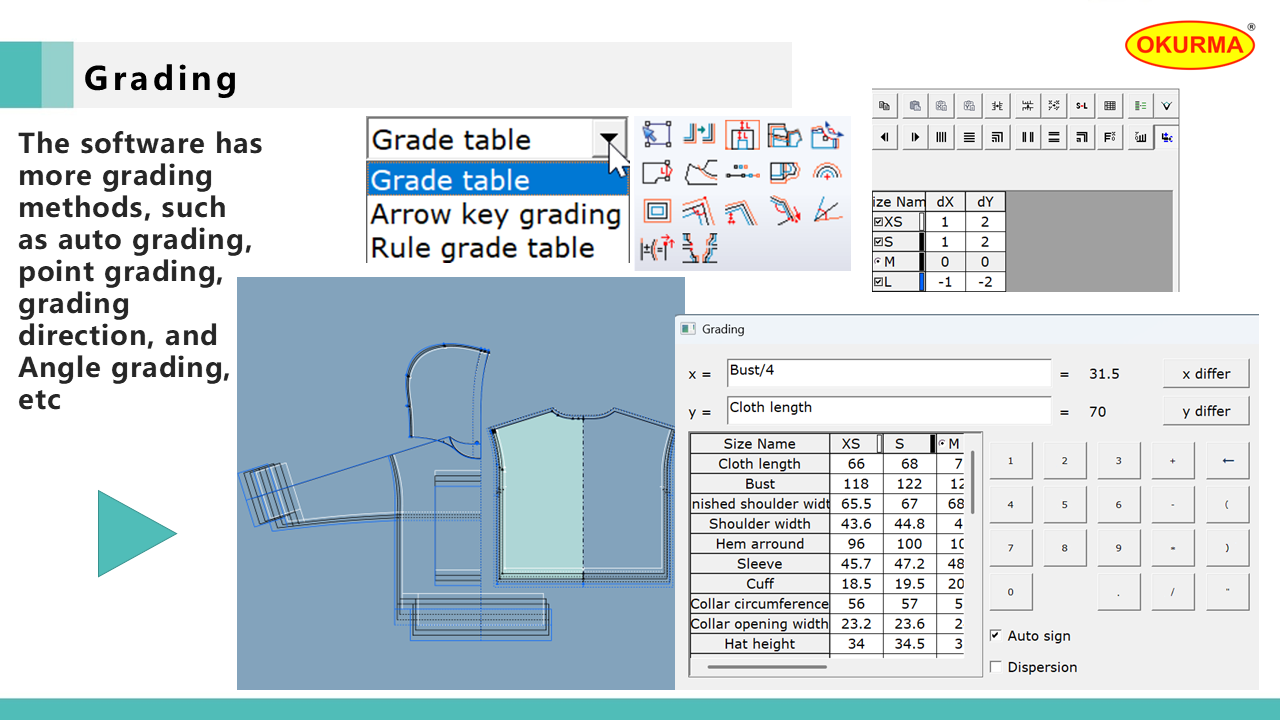Select the arrow-with-box selection tool icon
The height and width of the screenshot is (720, 1280).
[656, 134]
